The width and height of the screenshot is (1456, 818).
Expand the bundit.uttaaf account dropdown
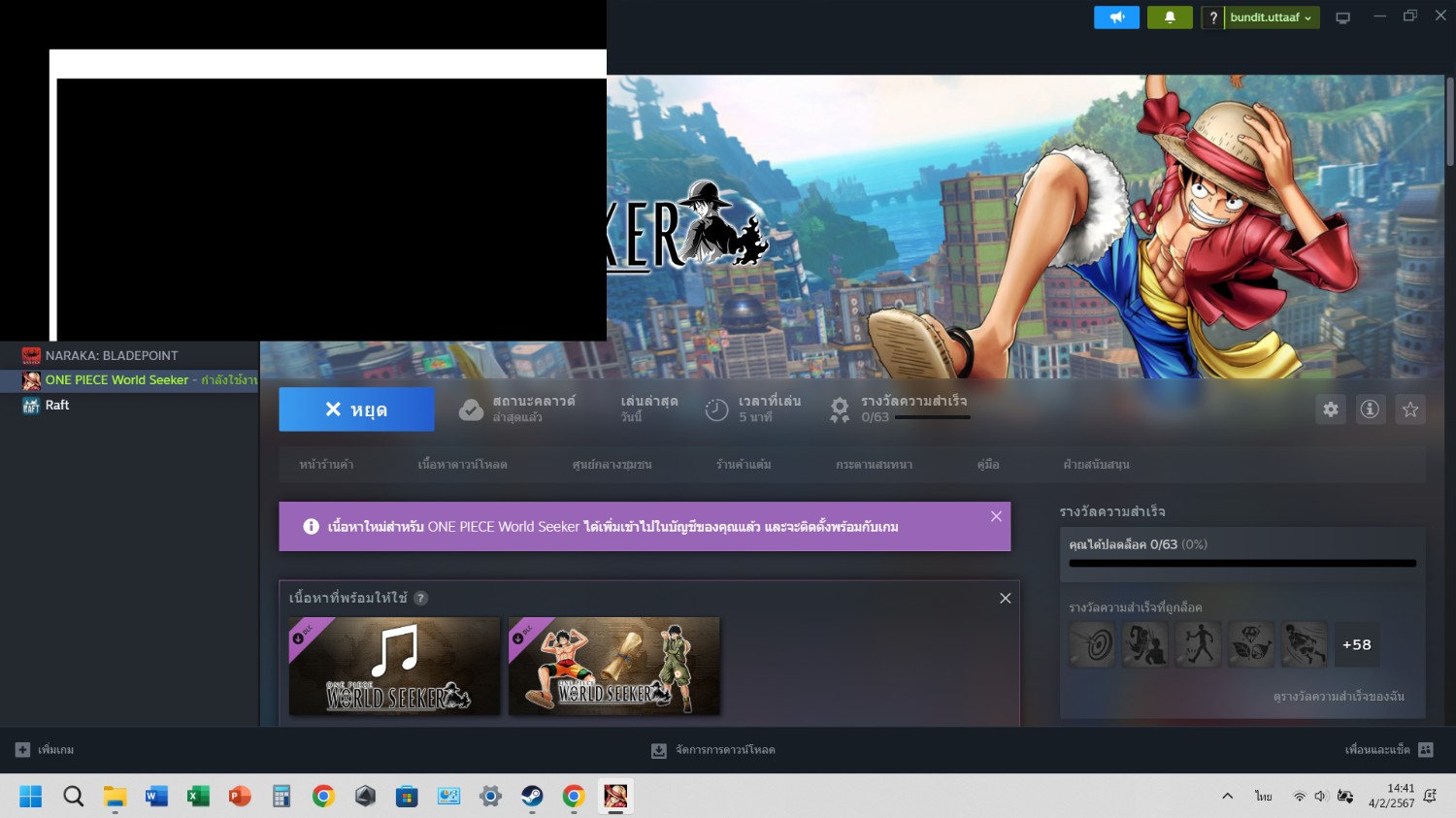[x=1272, y=17]
